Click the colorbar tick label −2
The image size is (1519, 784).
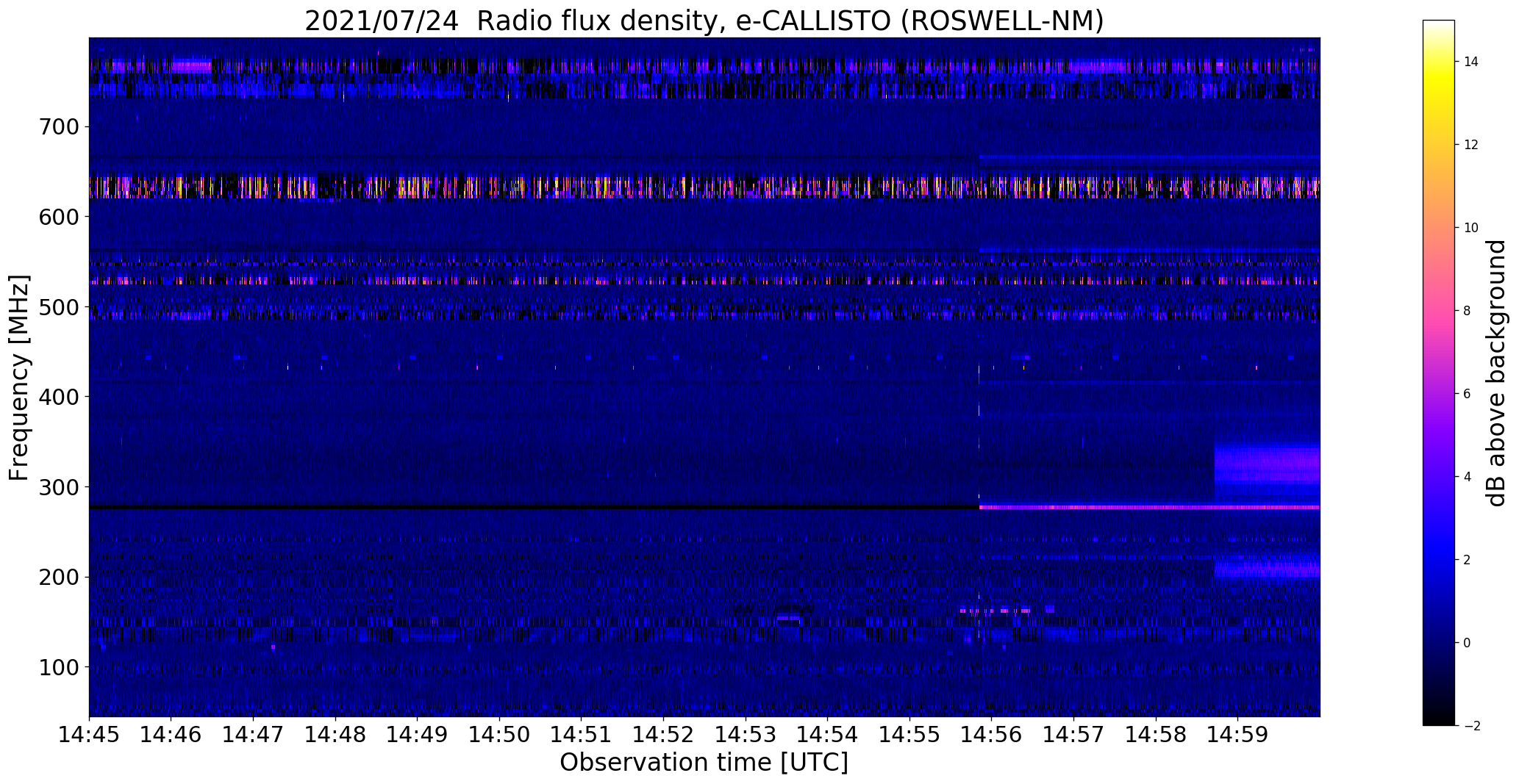coord(1471,726)
